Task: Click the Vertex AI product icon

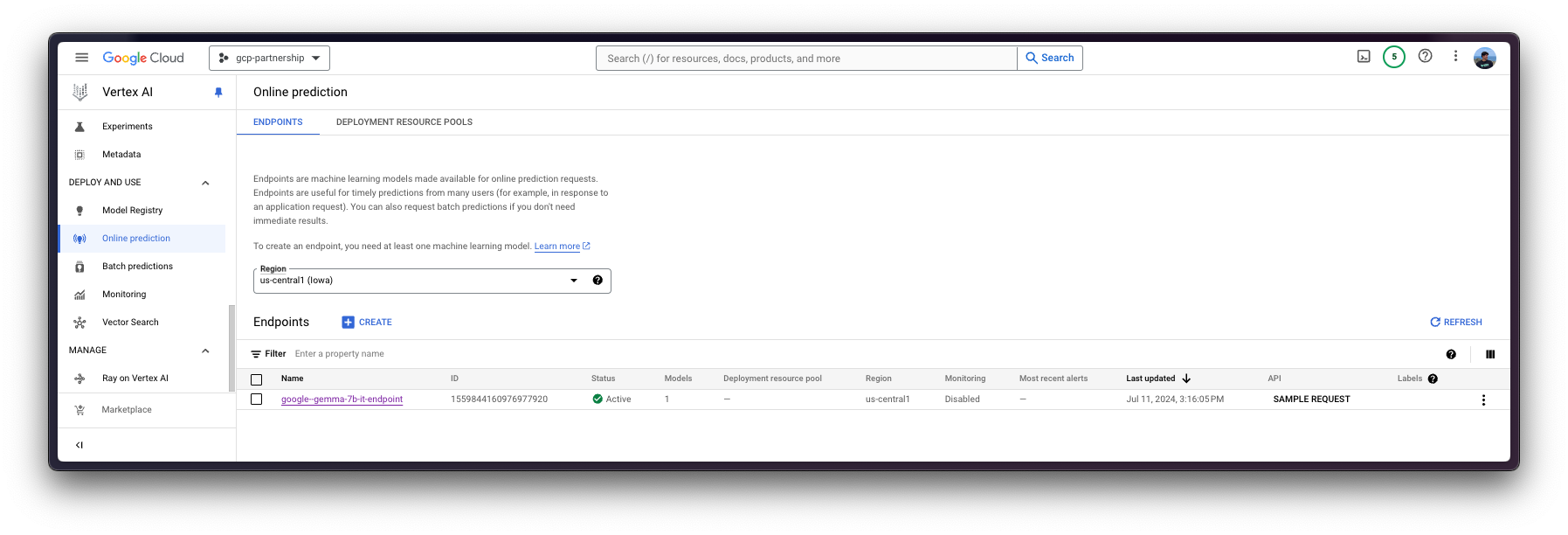Action: [80, 92]
